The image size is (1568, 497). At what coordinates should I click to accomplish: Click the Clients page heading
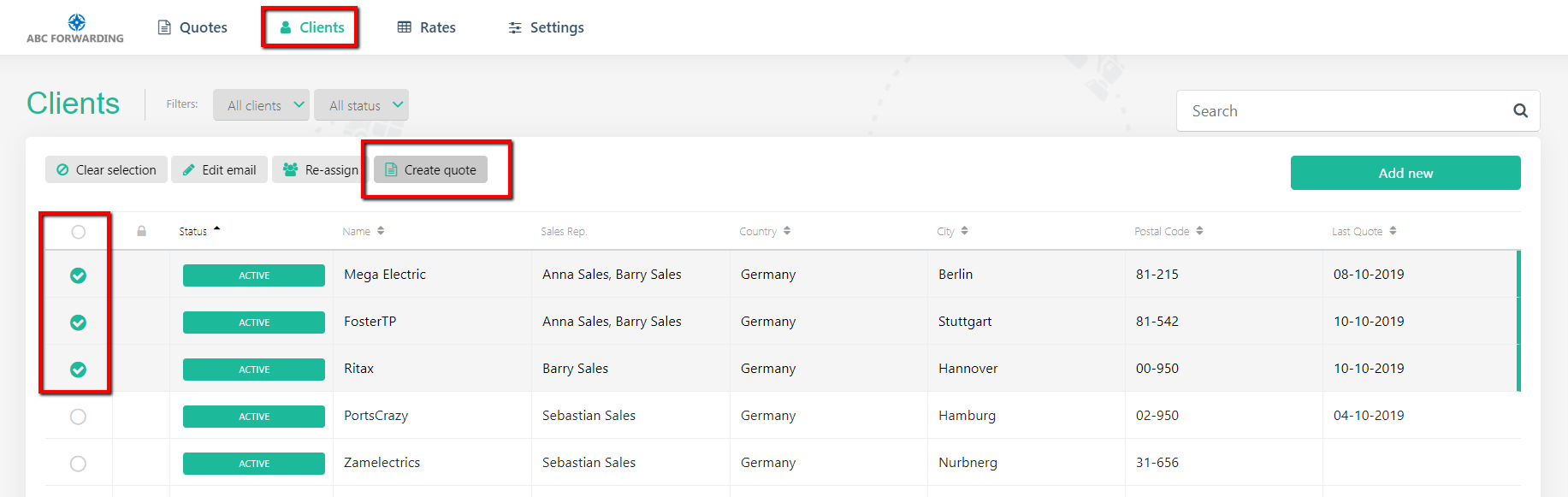(x=74, y=104)
